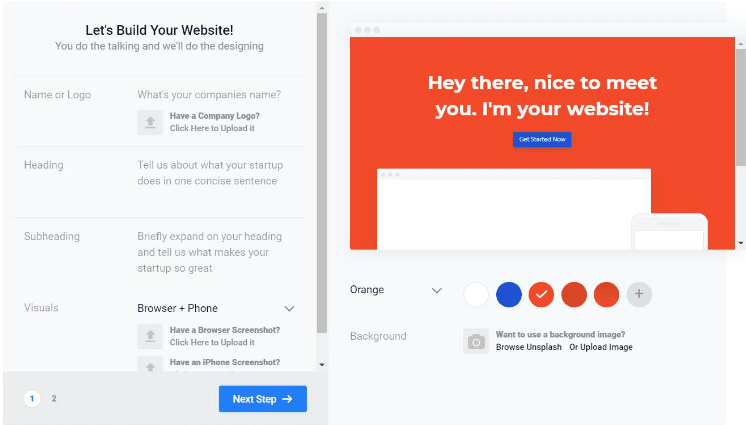This screenshot has width=746, height=425.
Task: Click the iPhone screenshot upload icon
Action: pyautogui.click(x=150, y=365)
